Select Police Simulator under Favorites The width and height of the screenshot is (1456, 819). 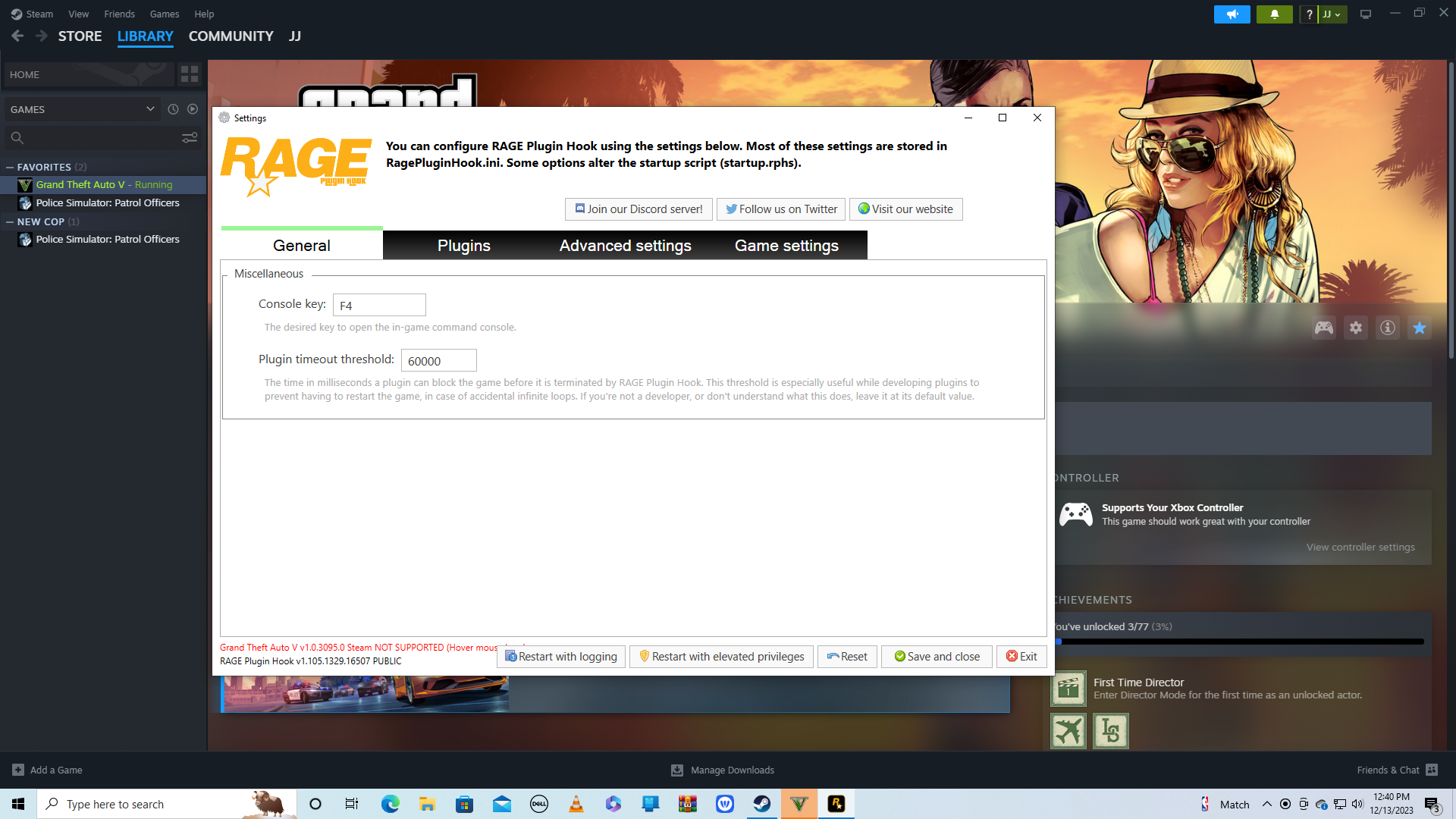pos(108,202)
